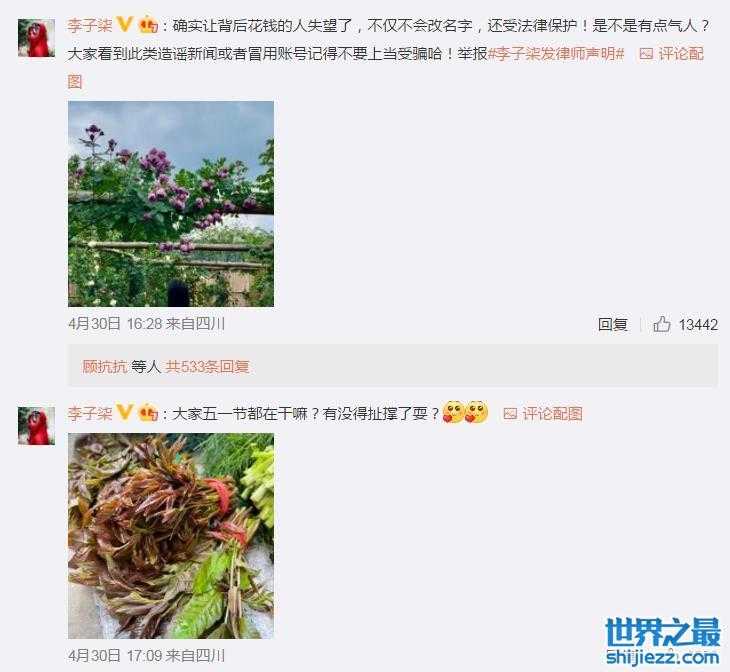Enlarge the purple flowers photo thumbnail
The image size is (730, 672).
click(171, 204)
